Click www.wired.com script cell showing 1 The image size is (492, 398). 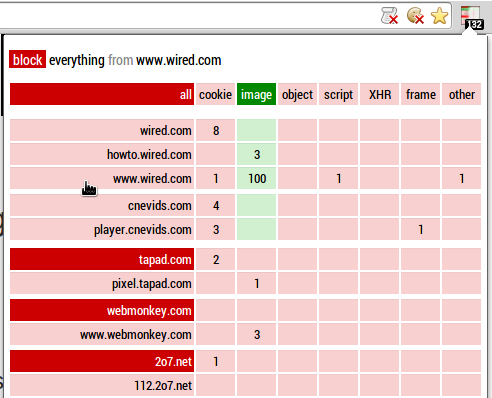click(x=338, y=178)
